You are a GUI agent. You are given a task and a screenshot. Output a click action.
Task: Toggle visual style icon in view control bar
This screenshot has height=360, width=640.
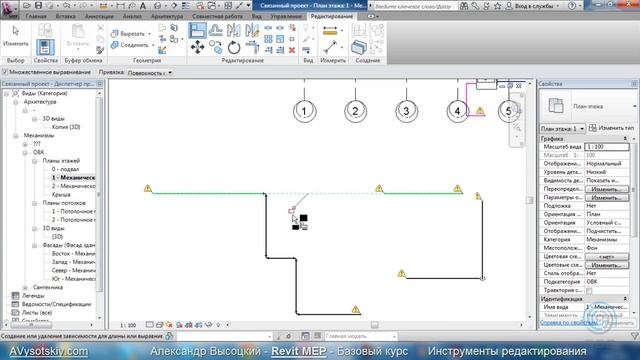click(x=159, y=325)
